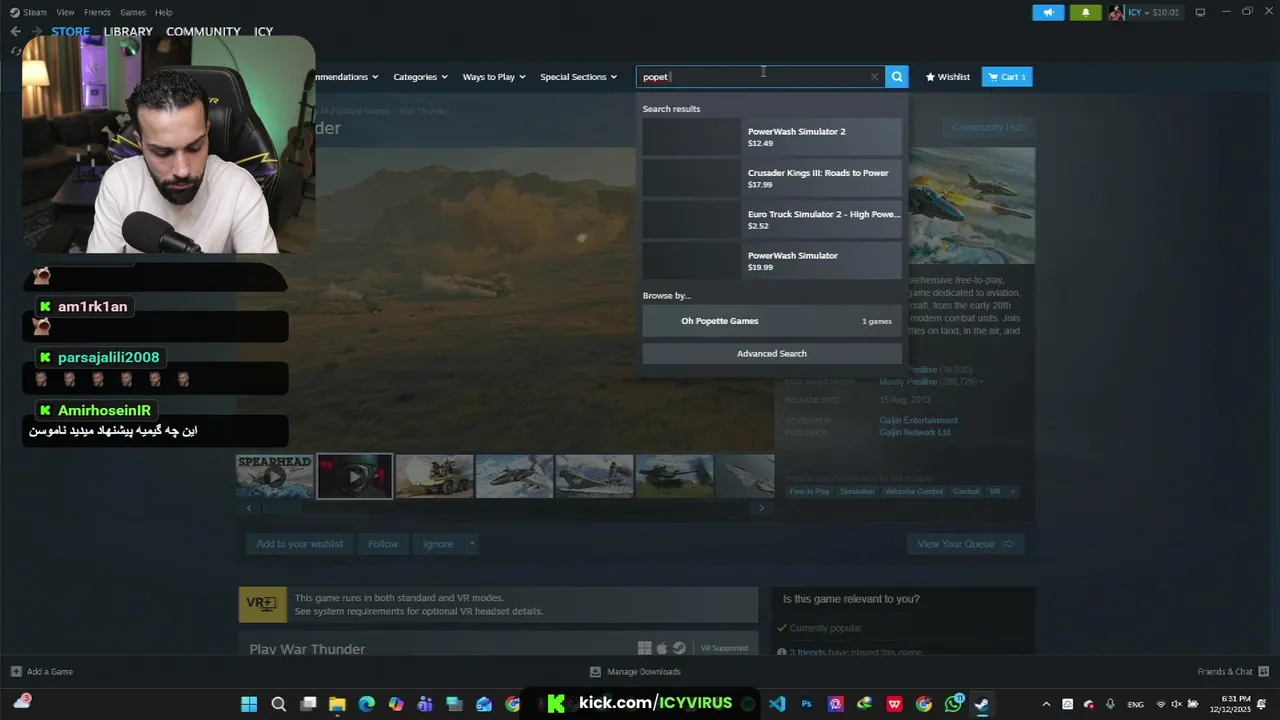
Task: Open Windows taskbar search
Action: coord(279,704)
